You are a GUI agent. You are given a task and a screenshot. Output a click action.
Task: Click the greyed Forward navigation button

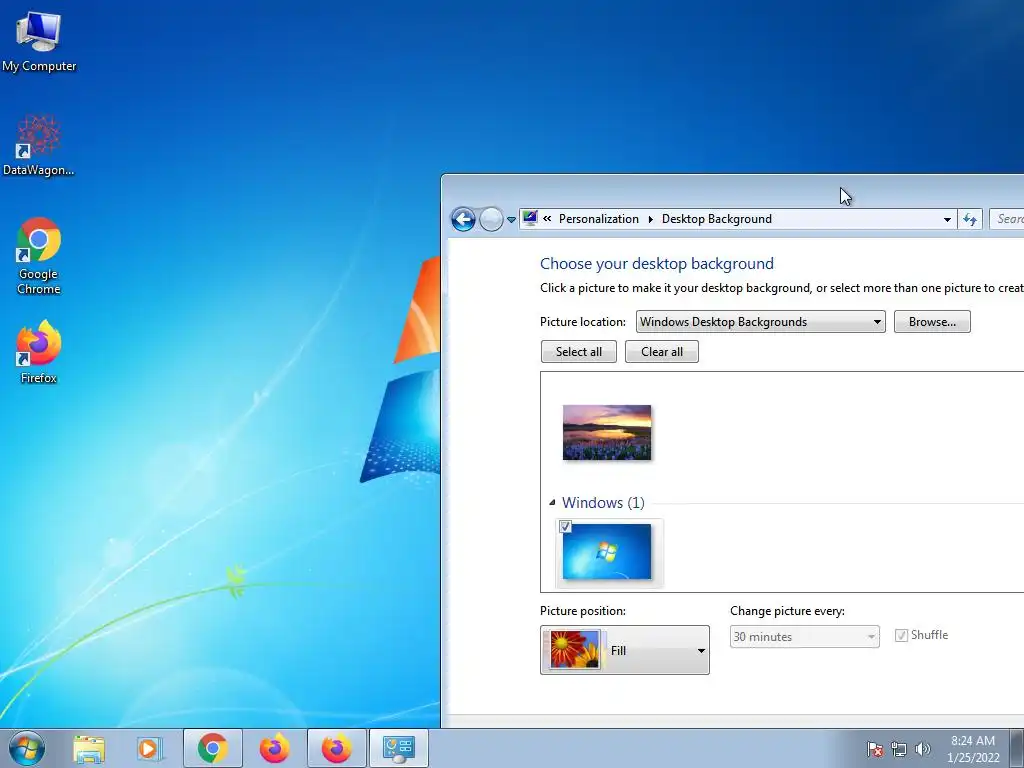coord(491,219)
